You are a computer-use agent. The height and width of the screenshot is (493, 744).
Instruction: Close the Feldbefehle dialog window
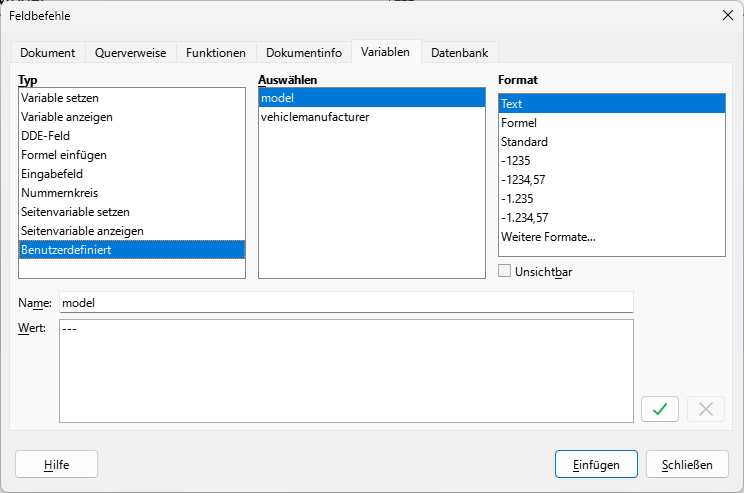(x=726, y=15)
